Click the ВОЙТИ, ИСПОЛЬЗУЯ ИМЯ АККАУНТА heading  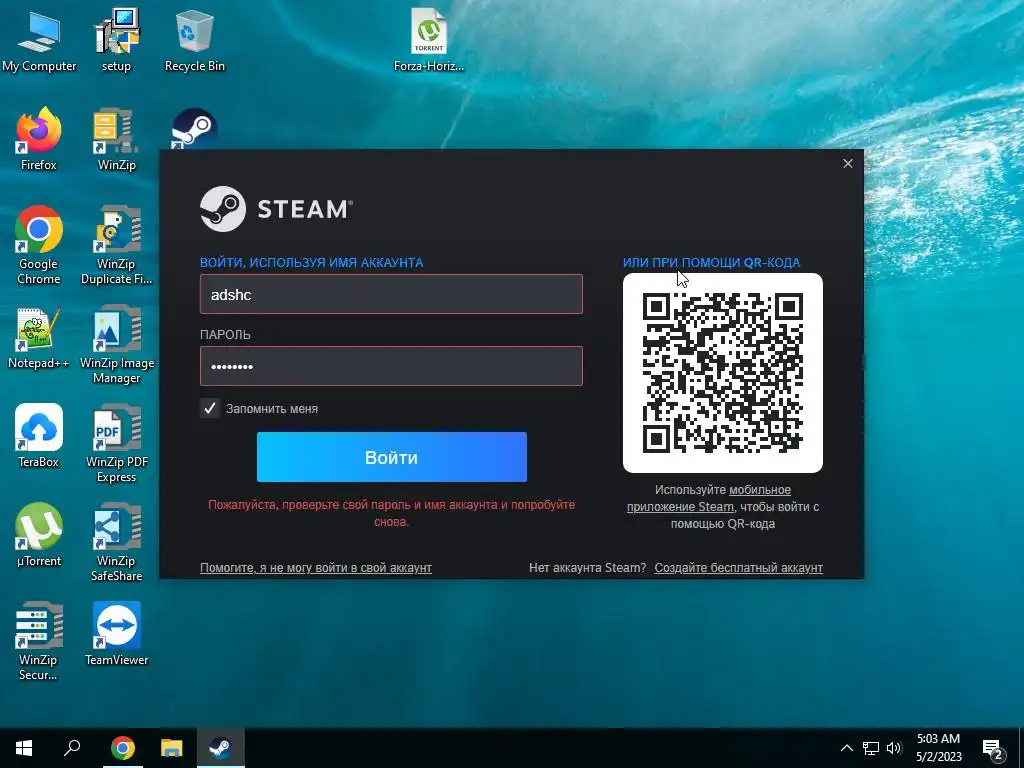pyautogui.click(x=312, y=263)
